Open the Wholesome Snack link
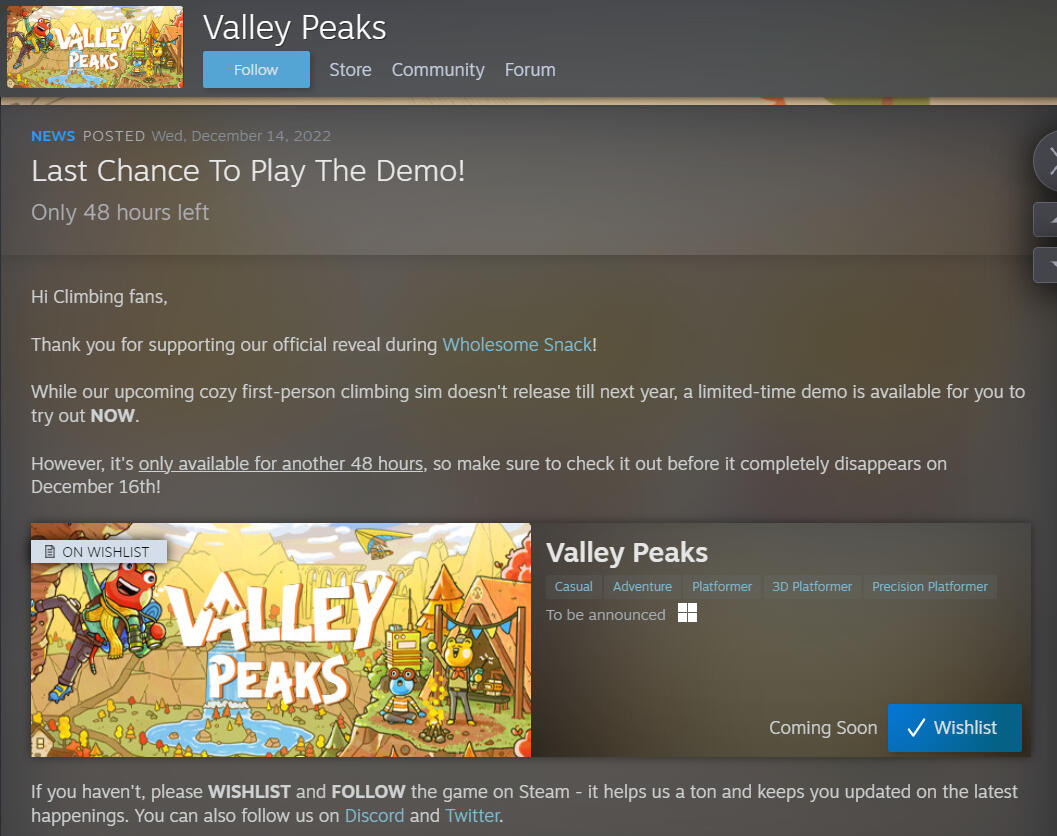 pos(517,345)
